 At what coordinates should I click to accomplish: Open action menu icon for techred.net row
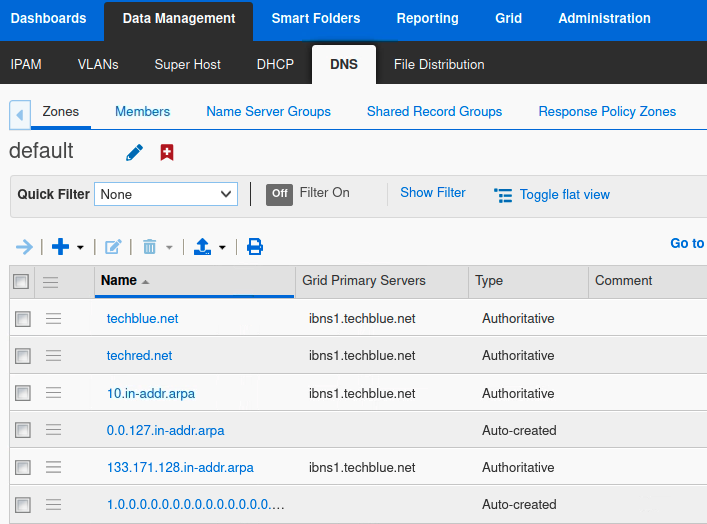click(x=54, y=355)
